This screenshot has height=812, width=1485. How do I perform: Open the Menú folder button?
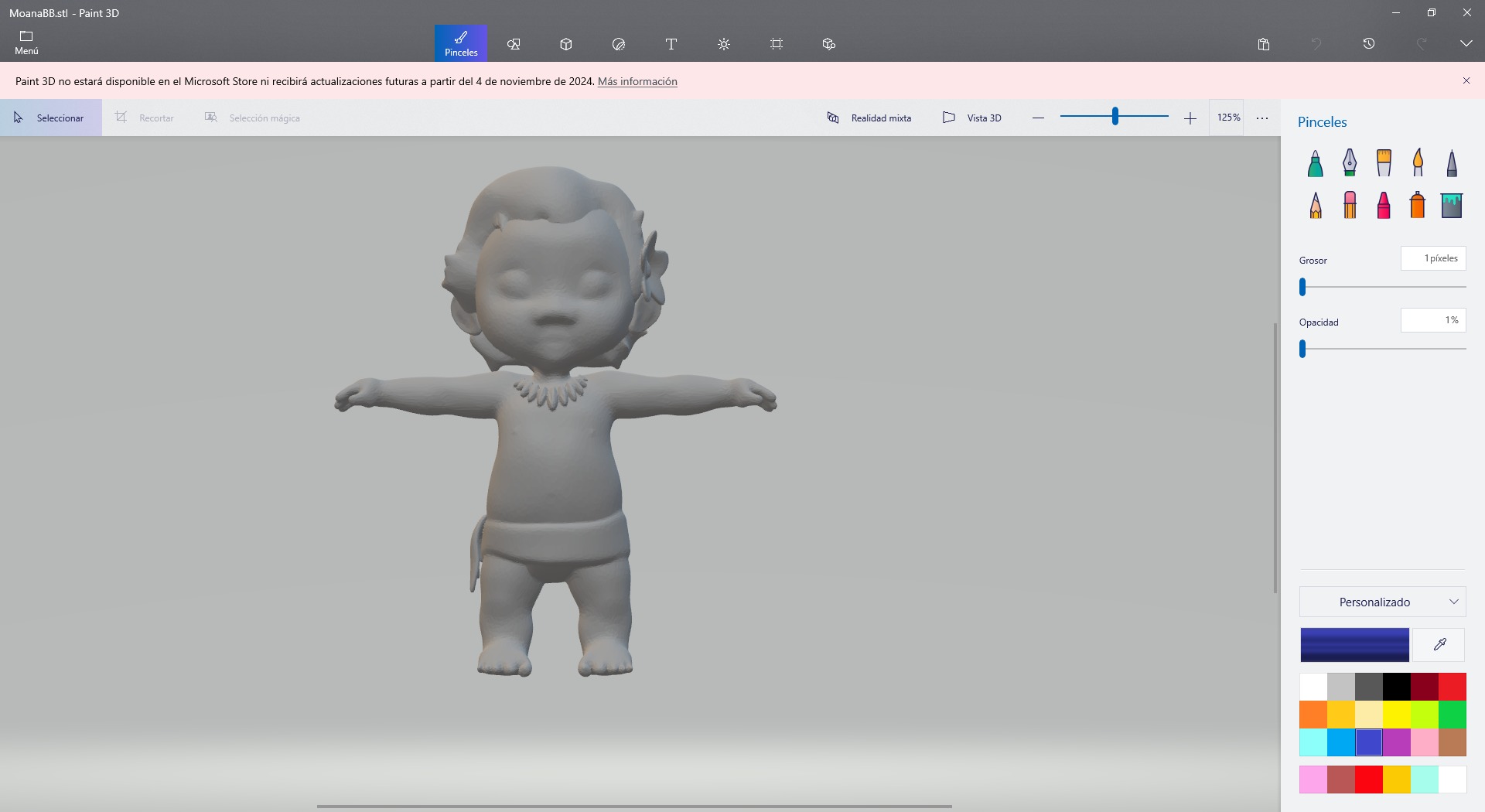tap(26, 43)
